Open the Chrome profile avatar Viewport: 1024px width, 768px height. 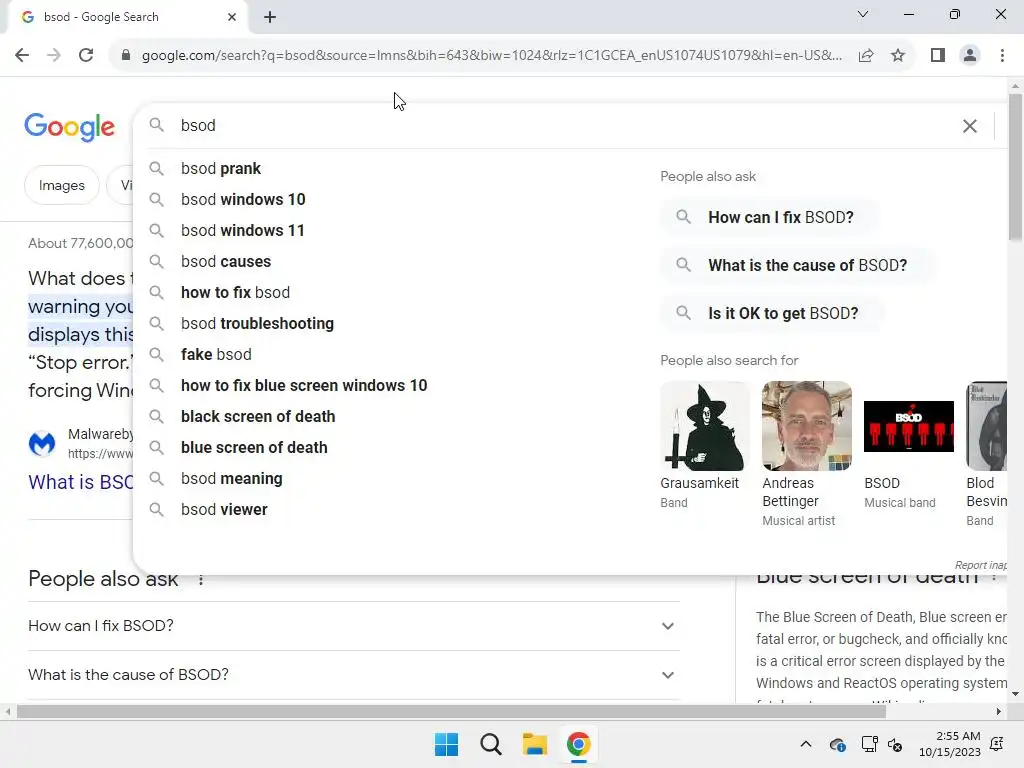[970, 55]
